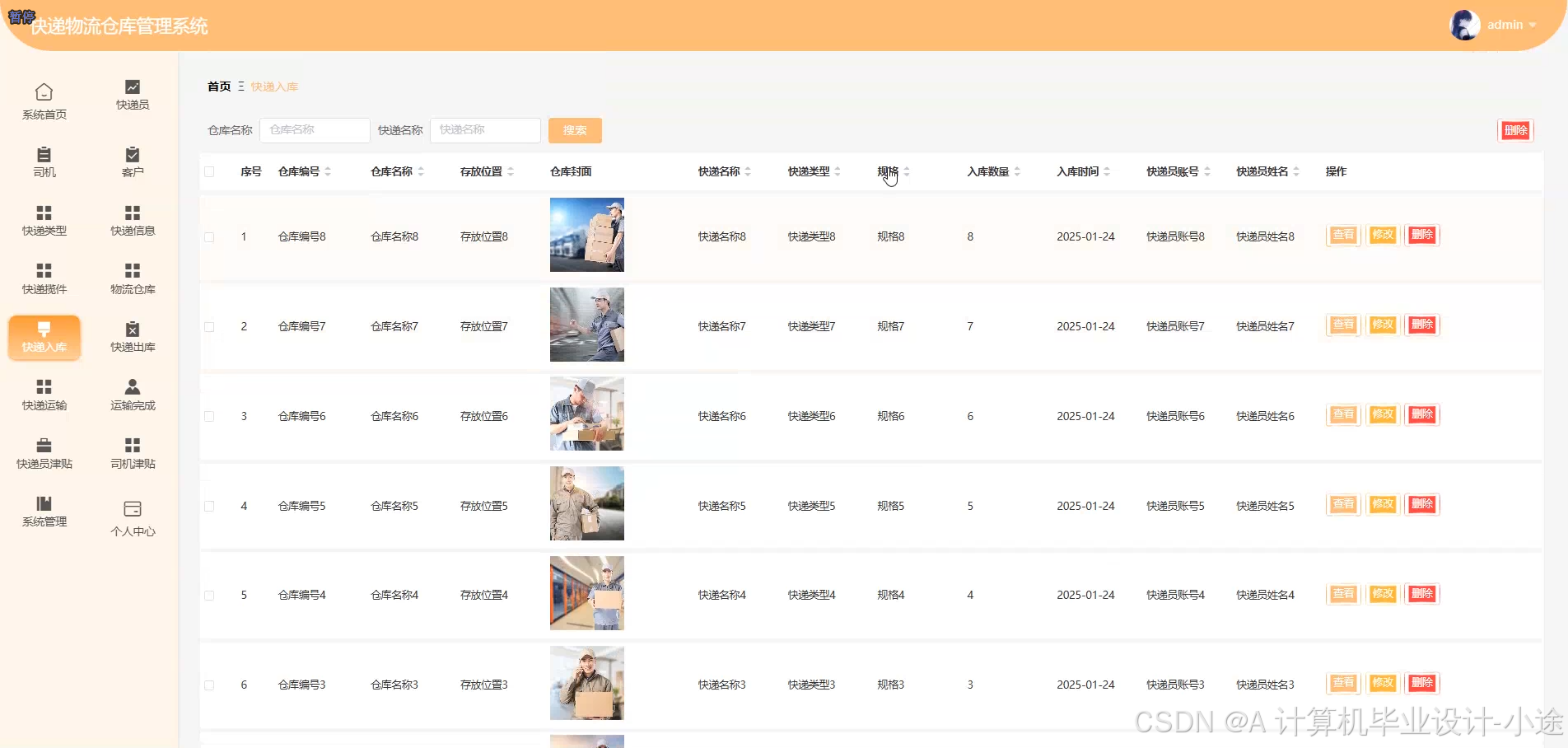Select the 快递入库 breadcrumb item

click(273, 86)
